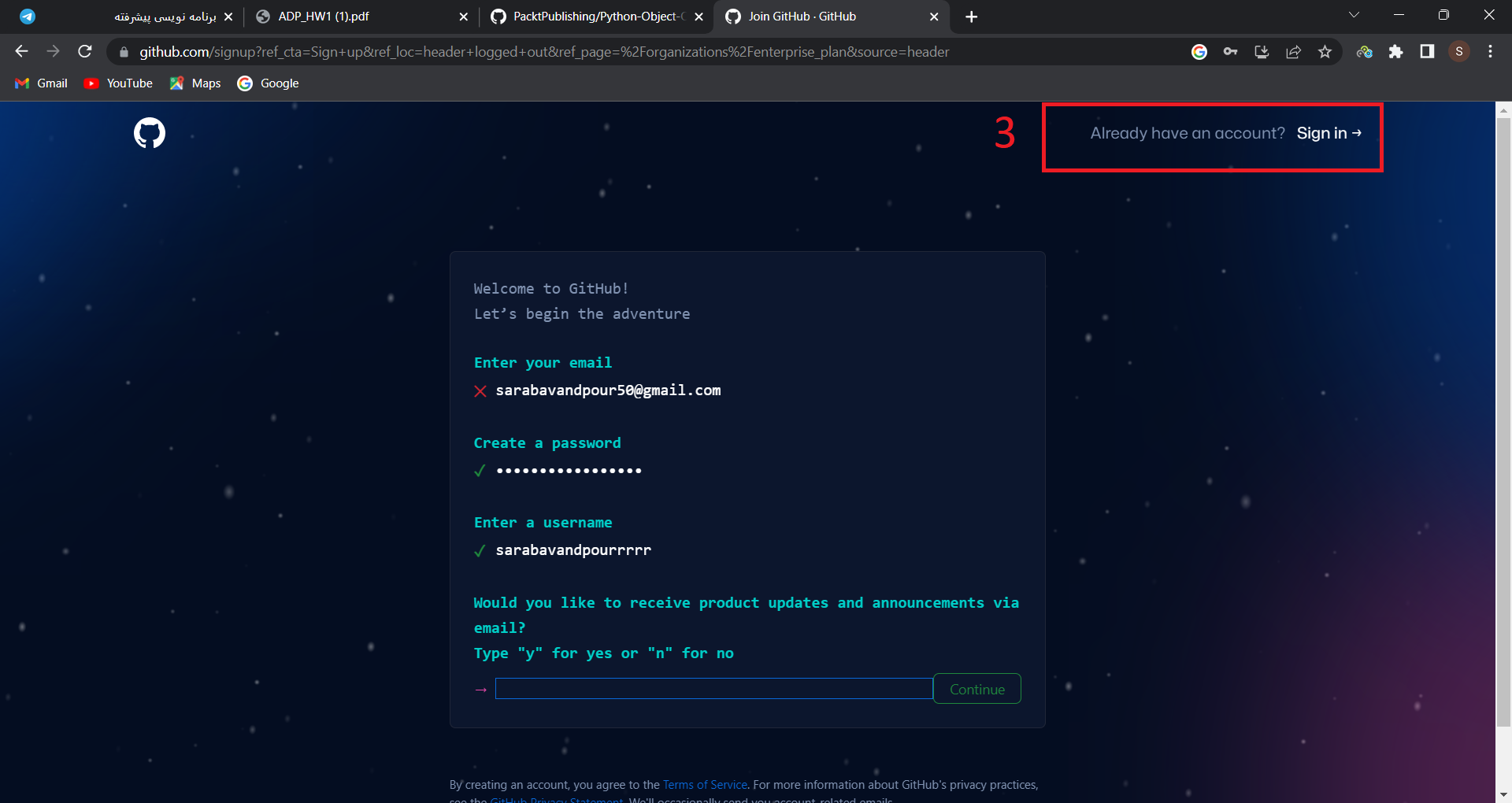The image size is (1512, 803).
Task: Switch to the ADP_HW1 PDF tab
Action: pos(323,16)
